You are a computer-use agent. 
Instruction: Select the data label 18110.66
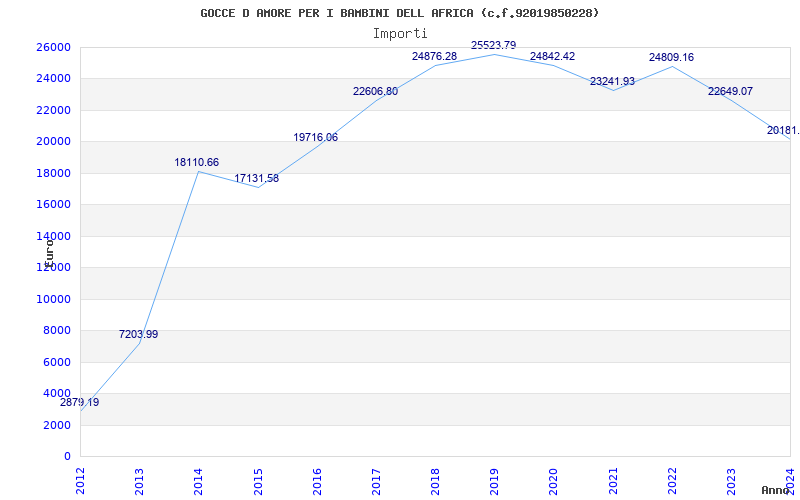point(196,162)
